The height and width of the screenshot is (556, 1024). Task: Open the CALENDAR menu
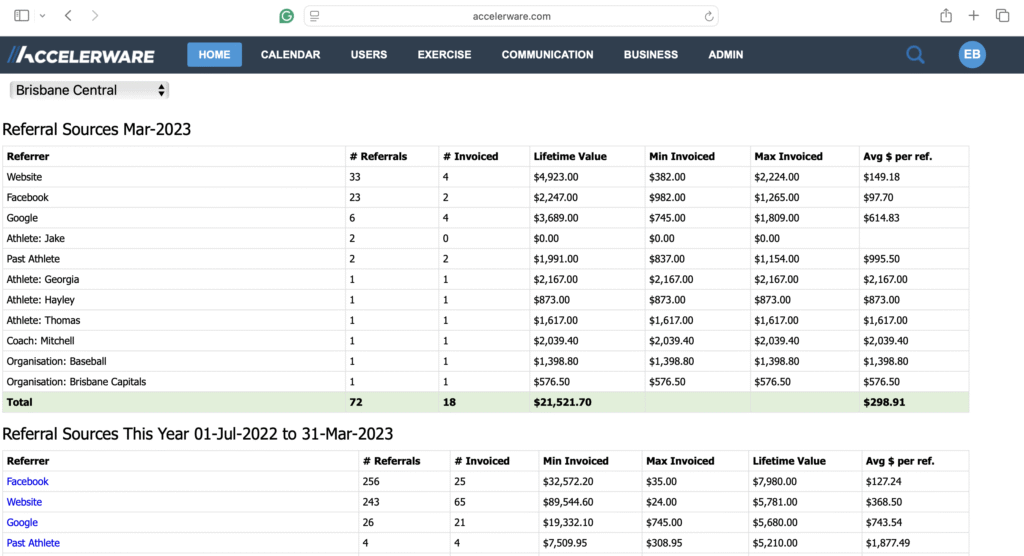pos(290,55)
